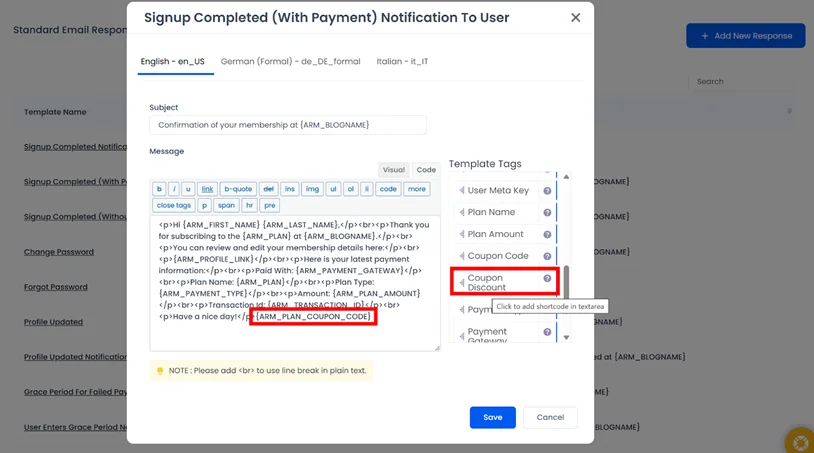Screen dimensions: 814x453
Task: Add User Meta Key template tag
Action: [498, 190]
